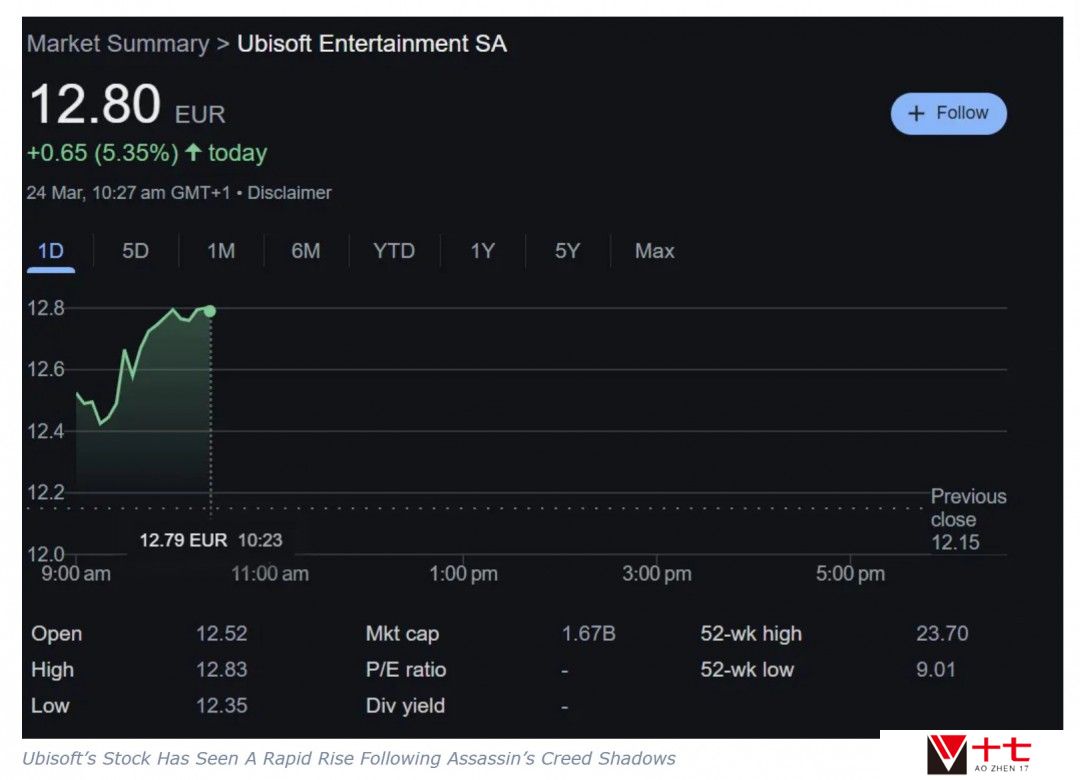
Task: Click the 12.79 EUR tooltip value
Action: coord(183,540)
